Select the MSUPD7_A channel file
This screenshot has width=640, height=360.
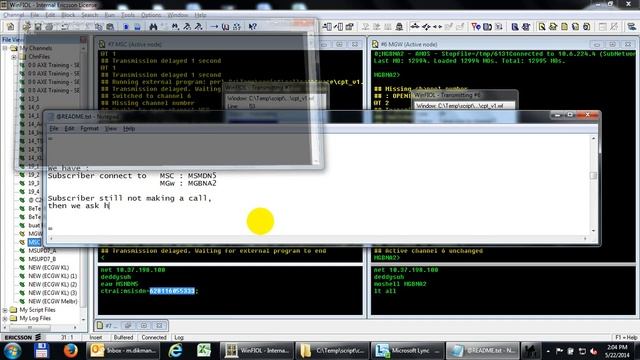(42, 251)
